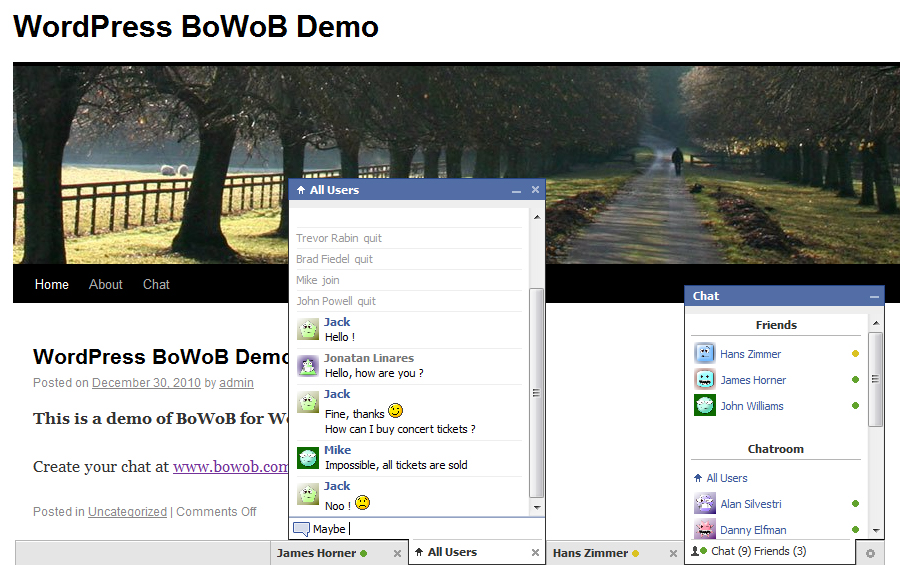Click Hans Zimmer's avatar in Friends list

[705, 353]
